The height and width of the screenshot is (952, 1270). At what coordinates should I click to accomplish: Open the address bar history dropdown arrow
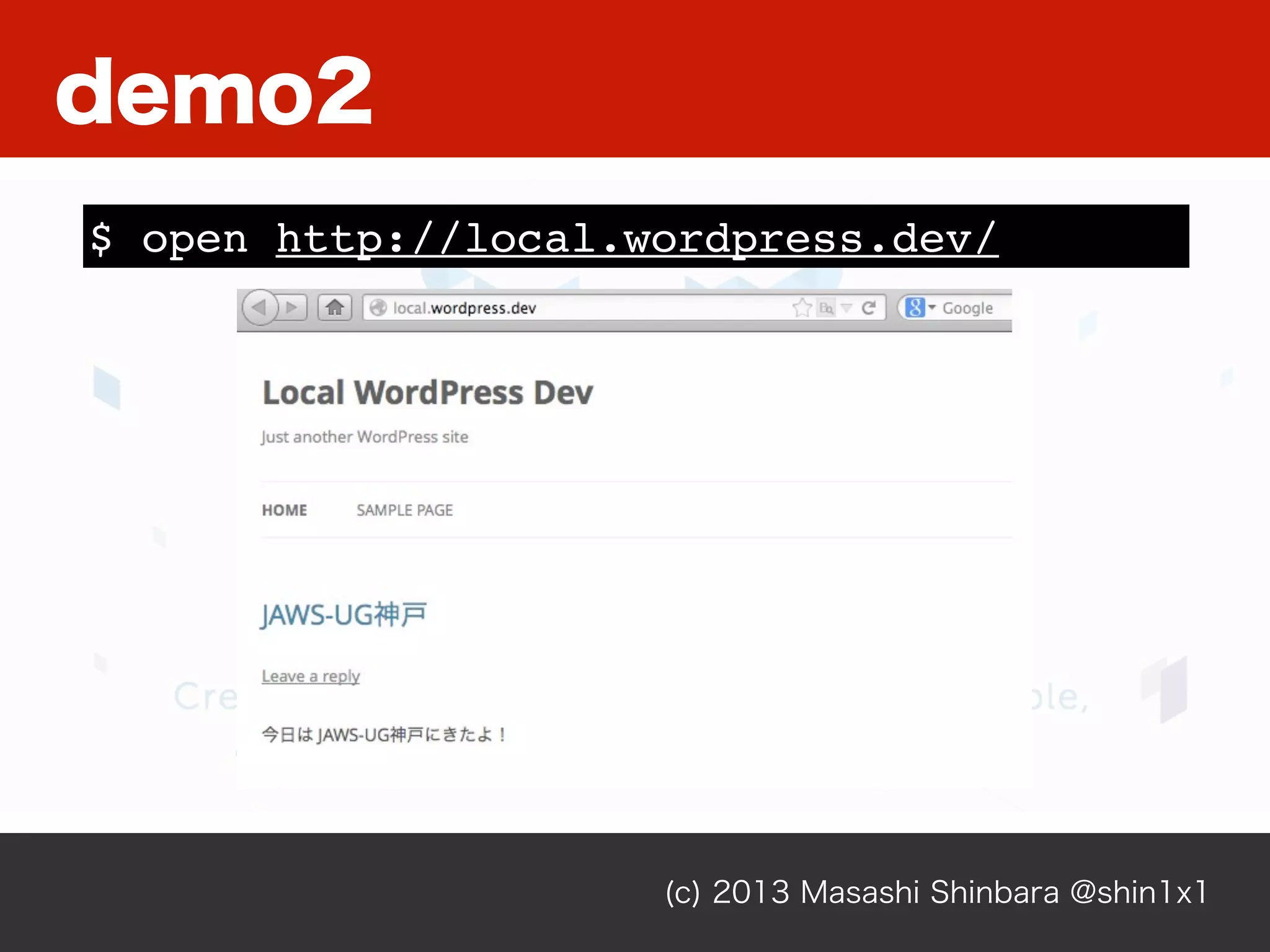pos(846,307)
